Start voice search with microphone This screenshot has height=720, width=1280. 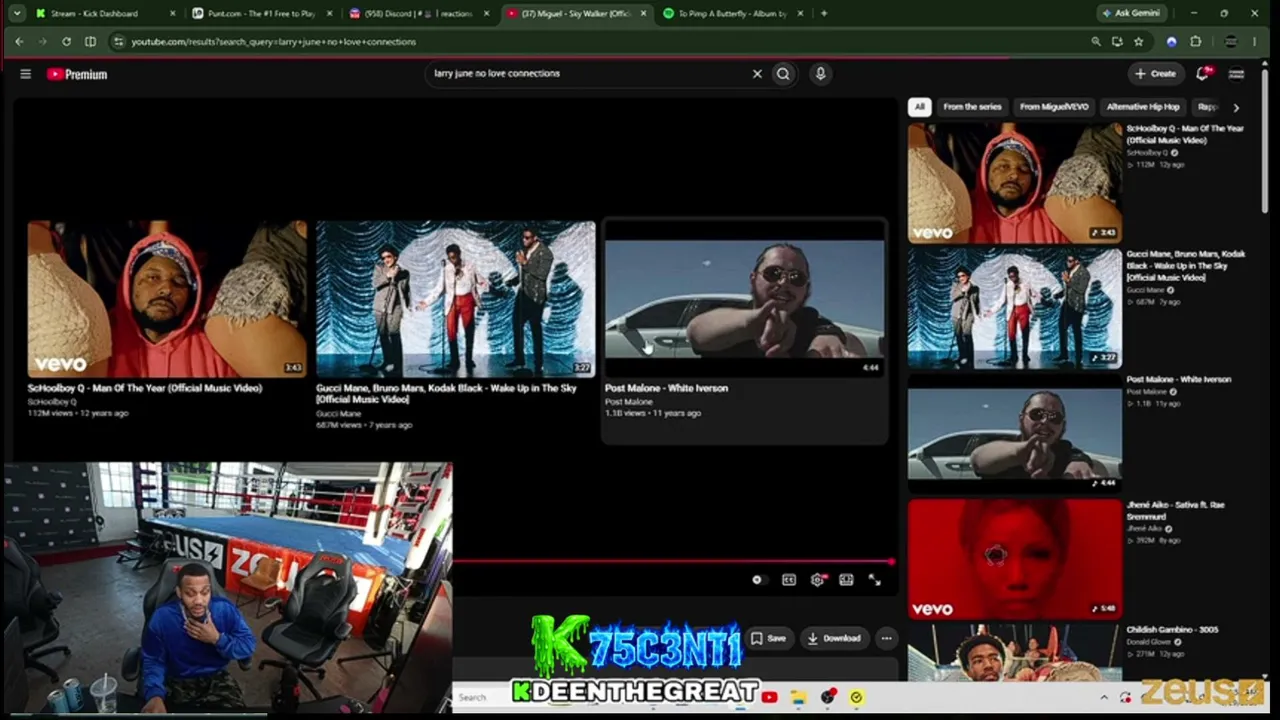820,74
